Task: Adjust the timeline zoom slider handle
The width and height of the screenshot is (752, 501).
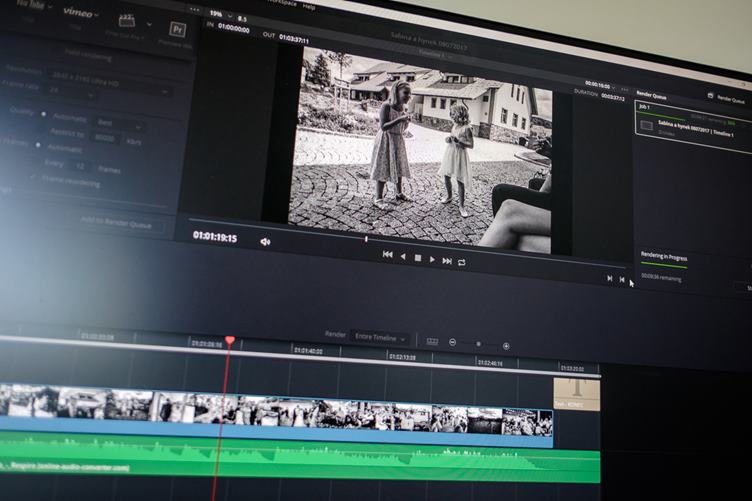Action: [x=478, y=344]
